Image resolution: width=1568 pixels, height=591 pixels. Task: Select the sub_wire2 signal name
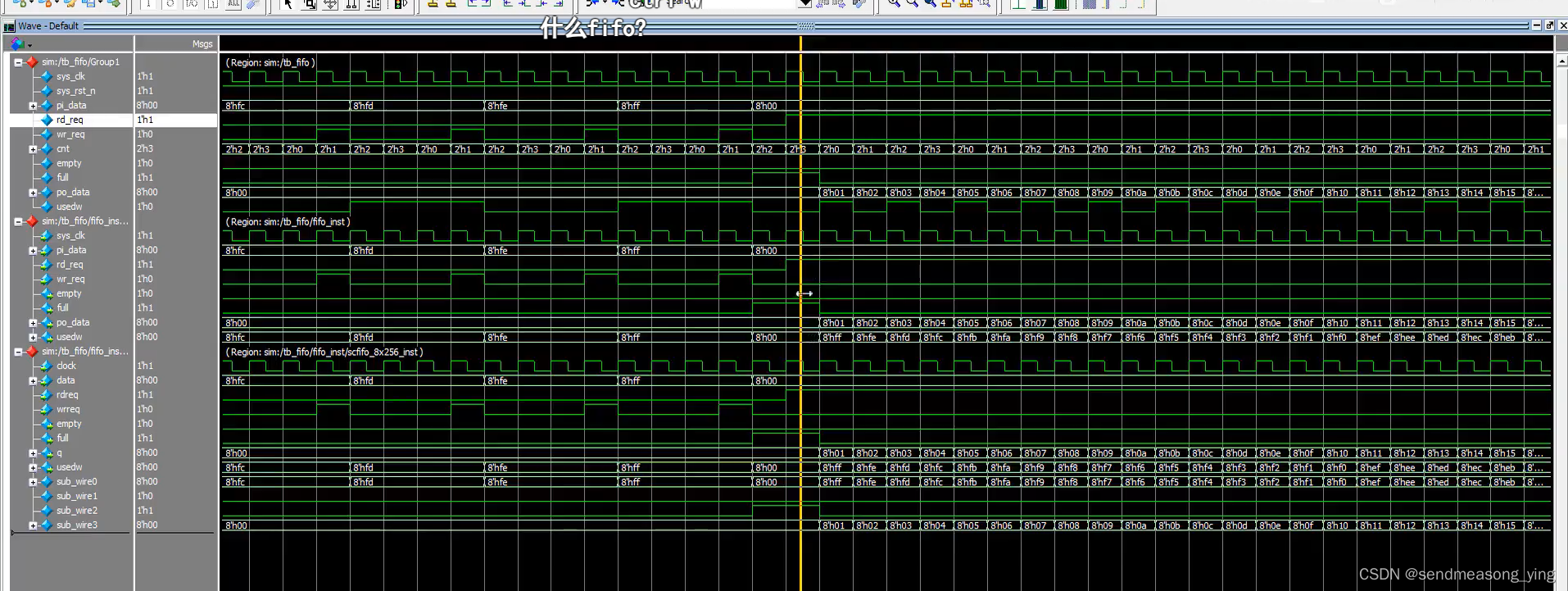[x=77, y=511]
